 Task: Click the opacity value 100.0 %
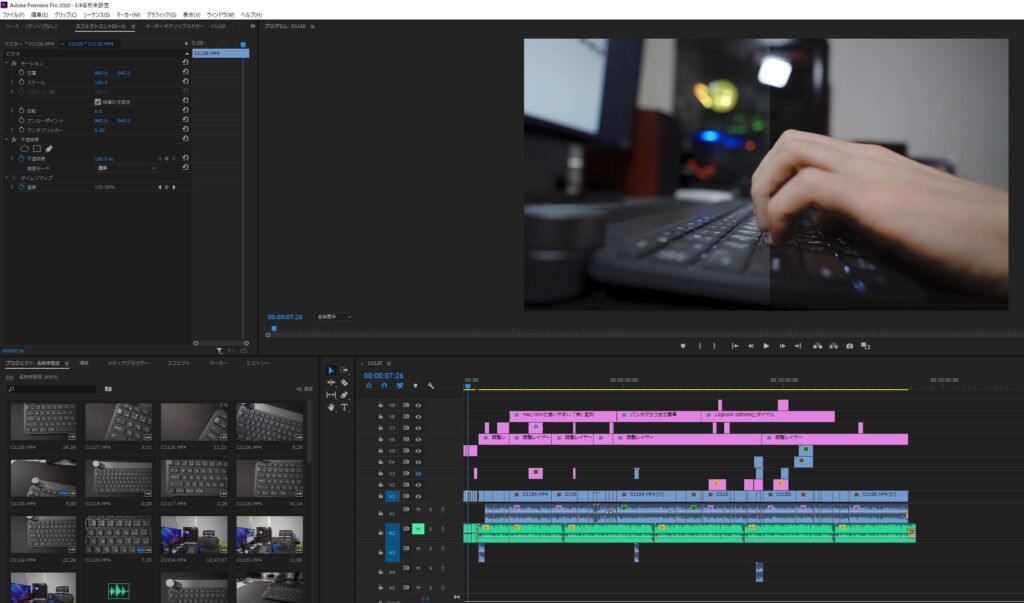point(104,159)
